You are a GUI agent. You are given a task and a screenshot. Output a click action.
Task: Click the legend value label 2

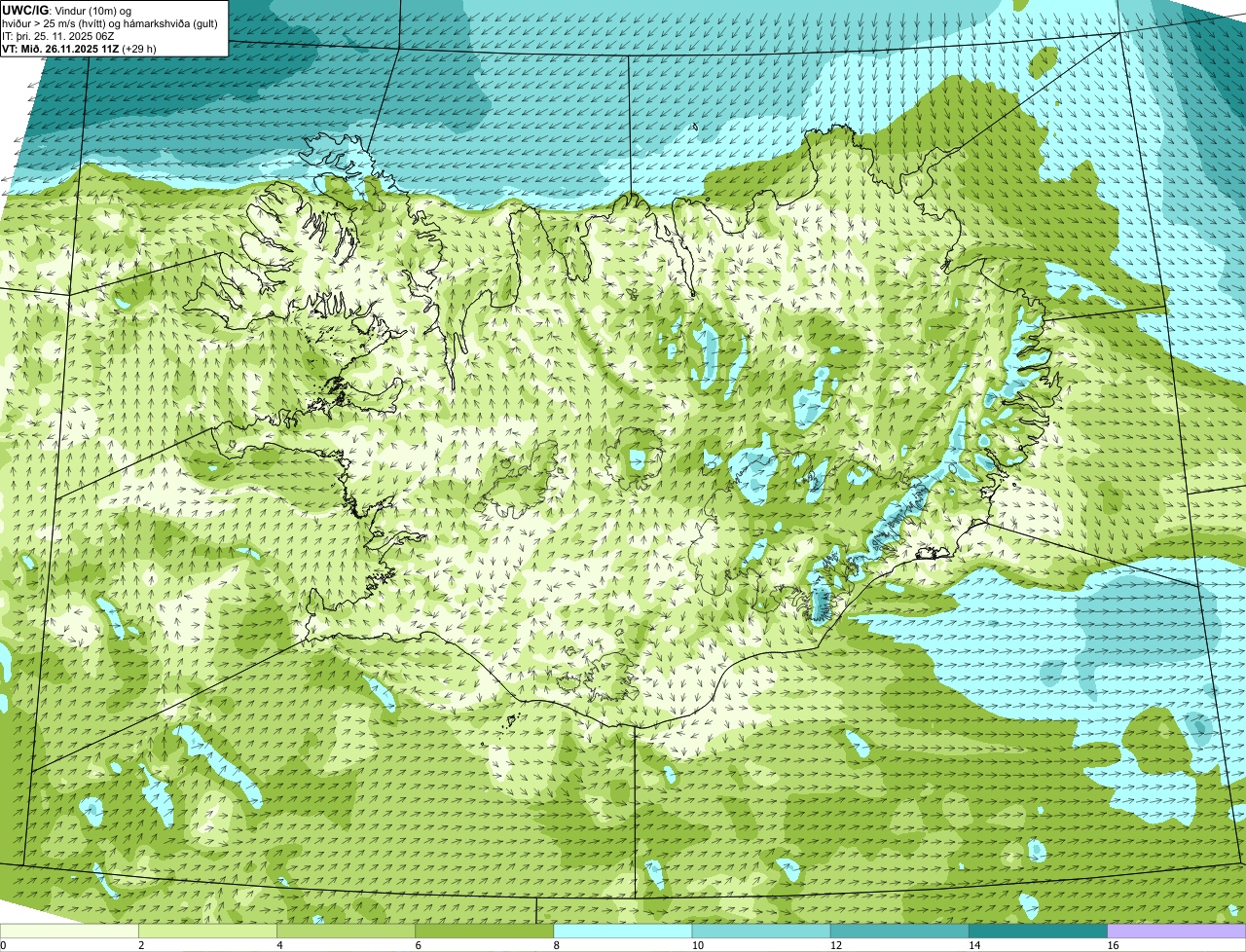[141, 945]
